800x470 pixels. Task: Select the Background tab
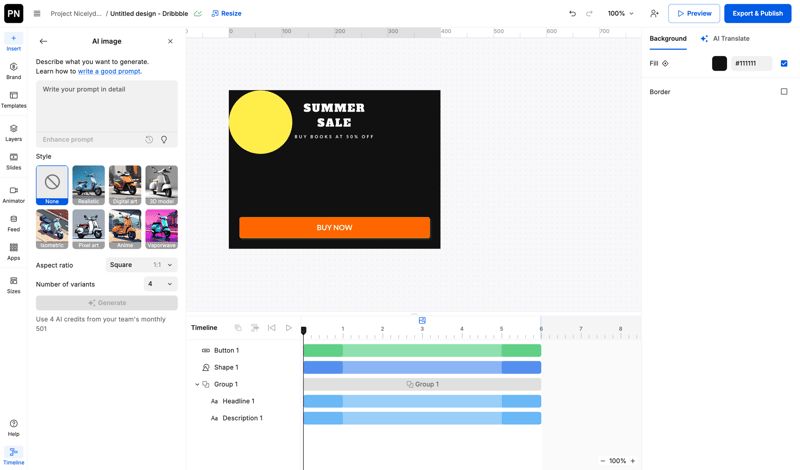[667, 39]
